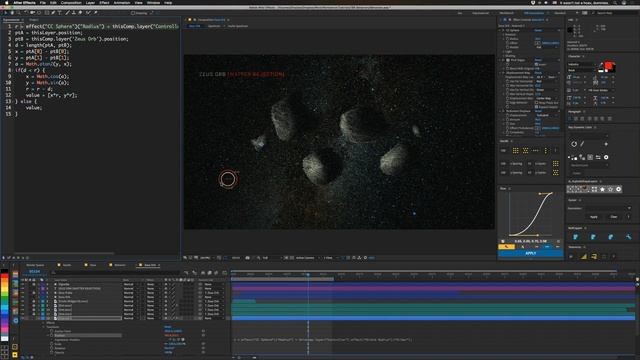Select the Rectangle shape tool
The height and width of the screenshot is (360, 640).
[47, 13]
